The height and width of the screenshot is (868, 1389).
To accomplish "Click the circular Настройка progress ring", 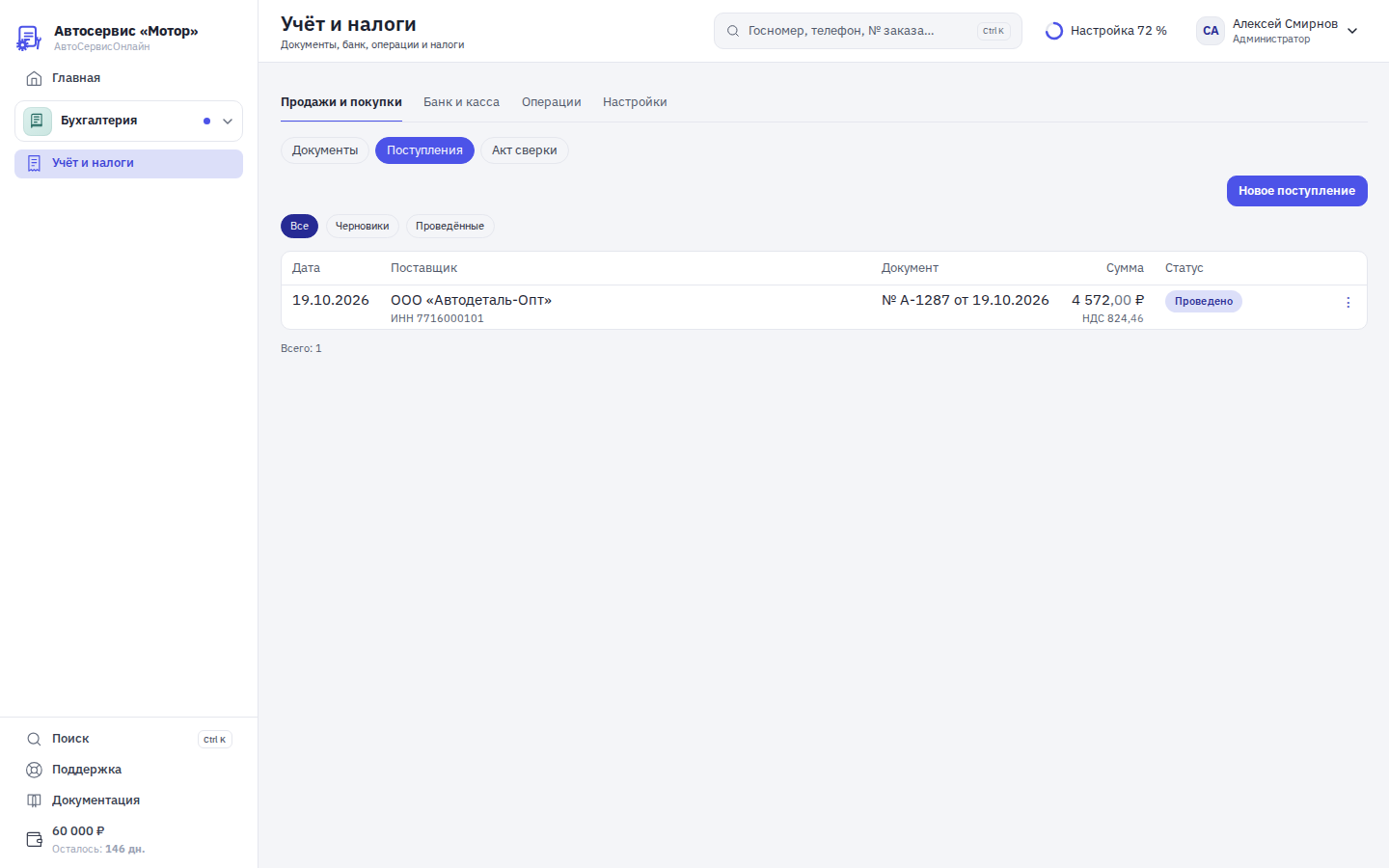I will [x=1054, y=31].
